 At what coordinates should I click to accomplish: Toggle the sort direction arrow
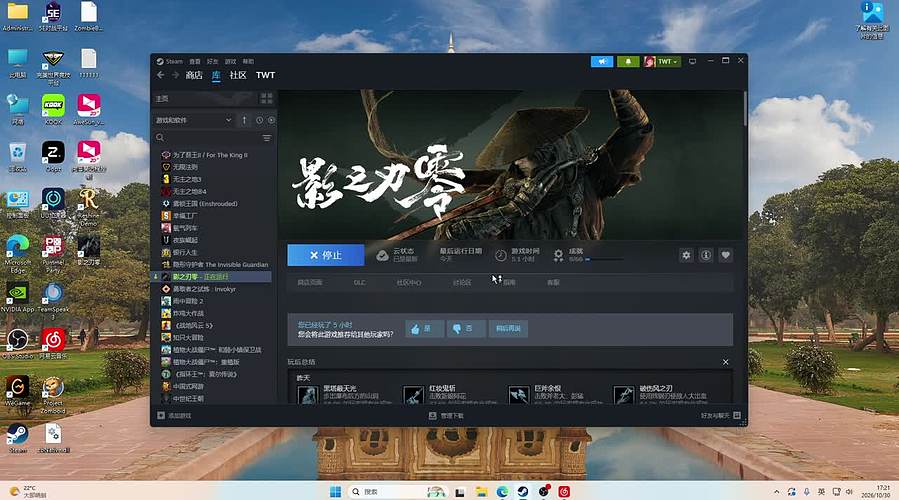coord(244,120)
